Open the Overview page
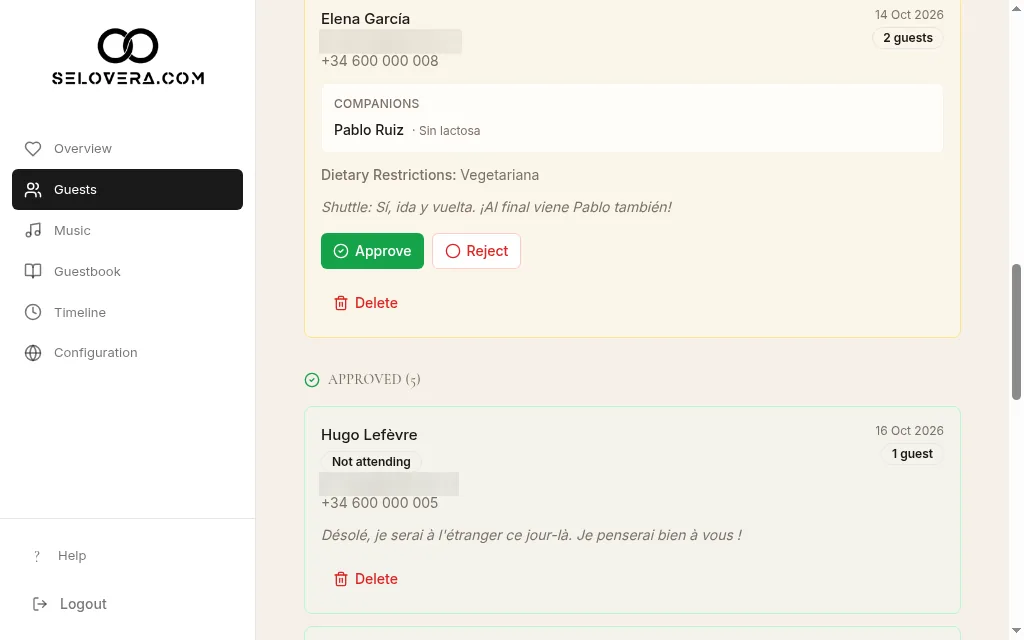 click(127, 149)
